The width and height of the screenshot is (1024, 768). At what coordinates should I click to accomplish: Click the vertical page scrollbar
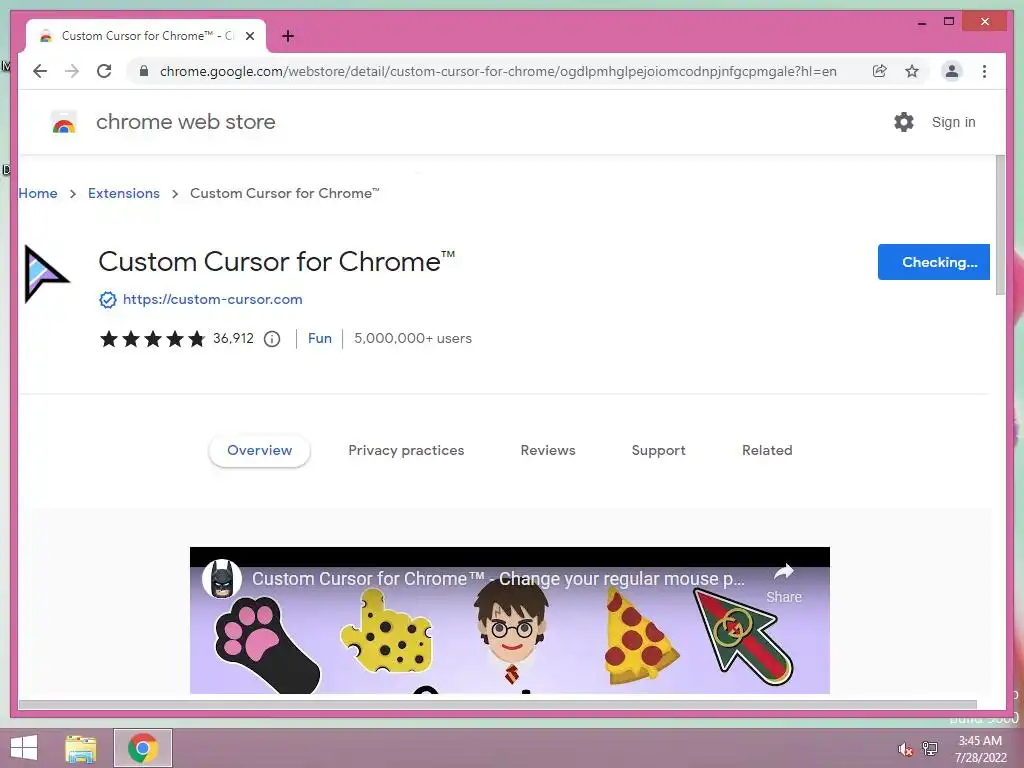(1000, 225)
